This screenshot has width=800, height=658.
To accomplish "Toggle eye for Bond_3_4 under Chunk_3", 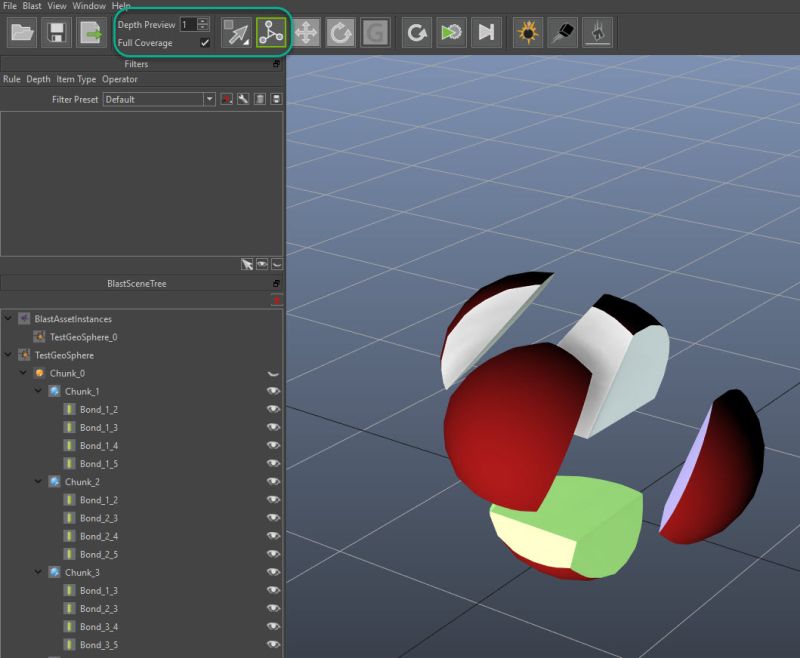I will 273,626.
